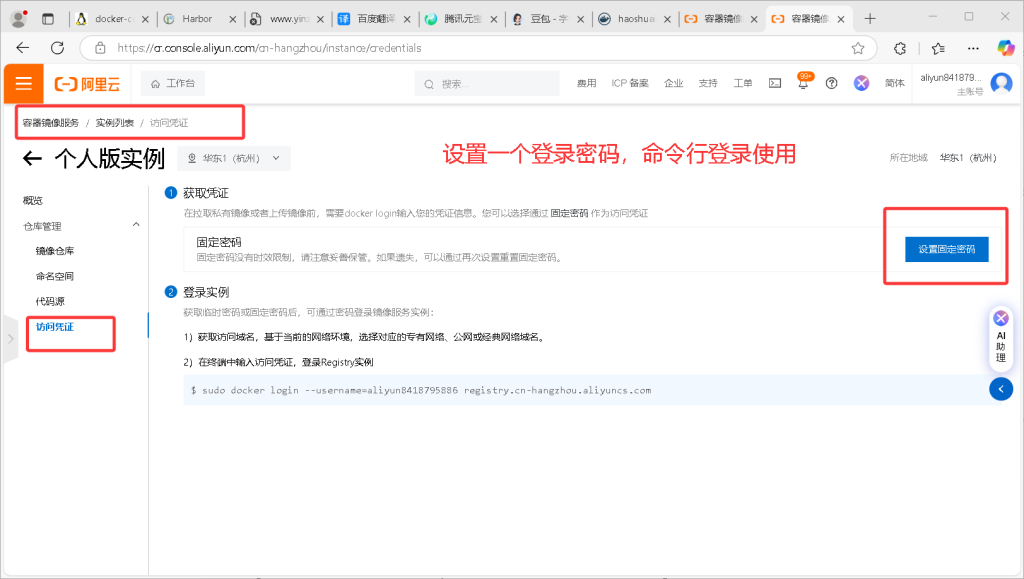
Task: Select 镜像仓库 in the sidebar
Action: [55, 251]
